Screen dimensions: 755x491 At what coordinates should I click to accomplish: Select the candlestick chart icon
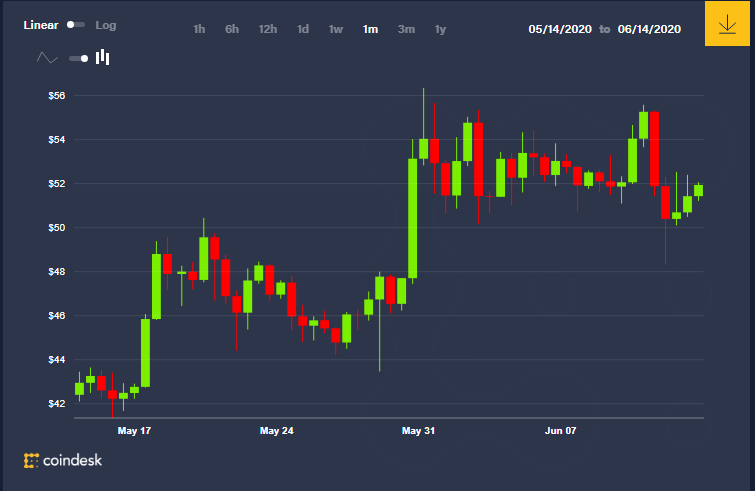(x=103, y=57)
